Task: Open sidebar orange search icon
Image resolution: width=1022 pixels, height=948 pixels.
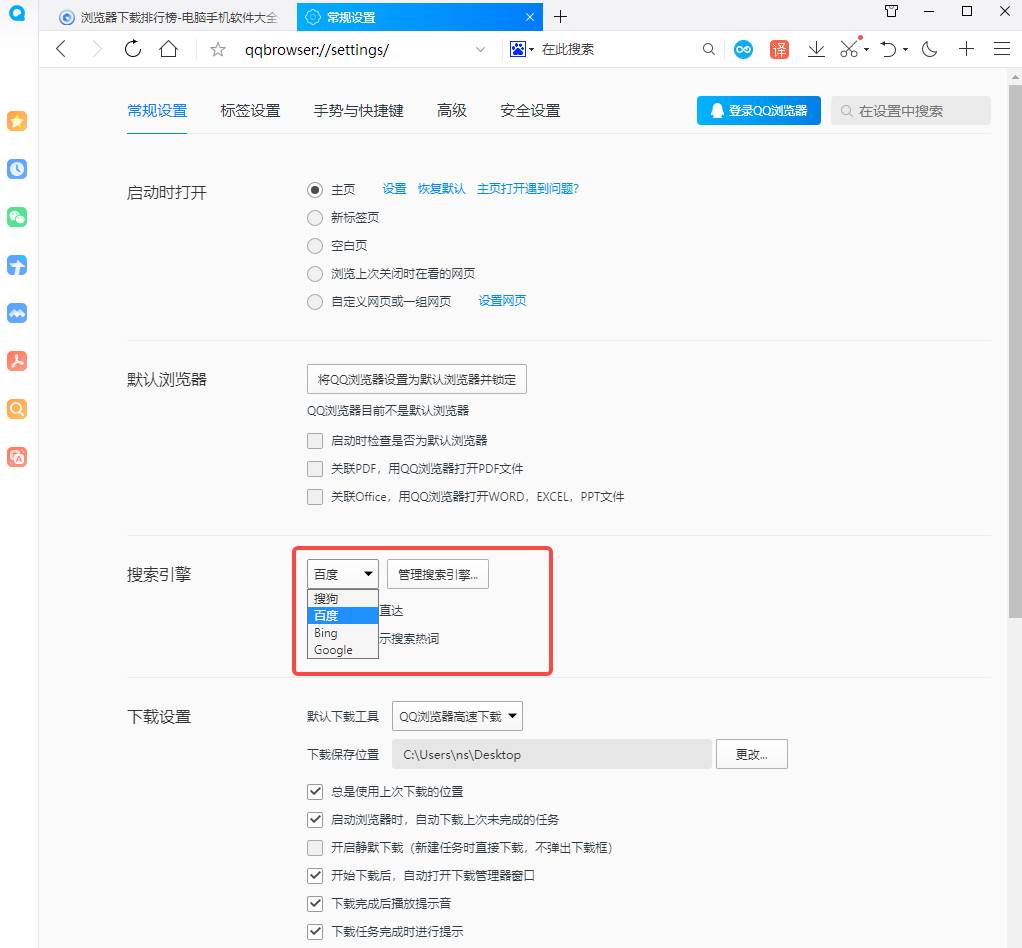Action: [x=17, y=409]
